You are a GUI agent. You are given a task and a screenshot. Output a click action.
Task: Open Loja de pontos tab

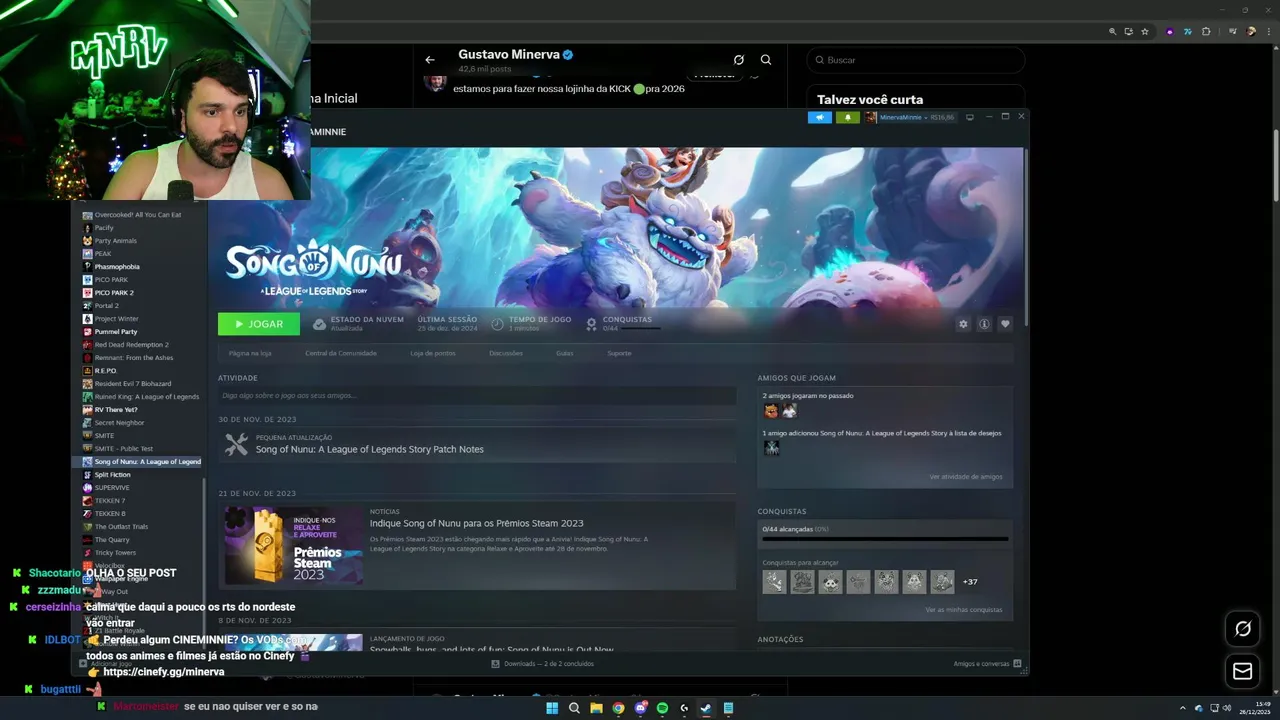pyautogui.click(x=433, y=353)
